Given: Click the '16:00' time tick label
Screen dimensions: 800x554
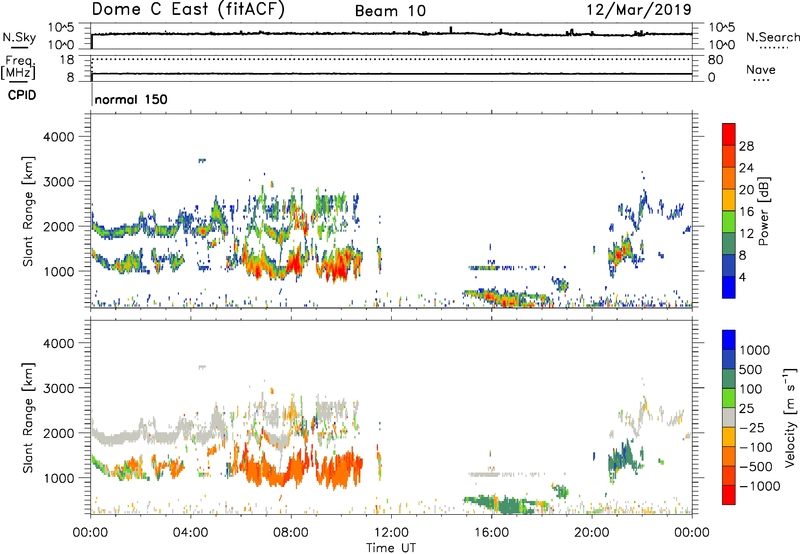Looking at the screenshot, I should 491,533.
